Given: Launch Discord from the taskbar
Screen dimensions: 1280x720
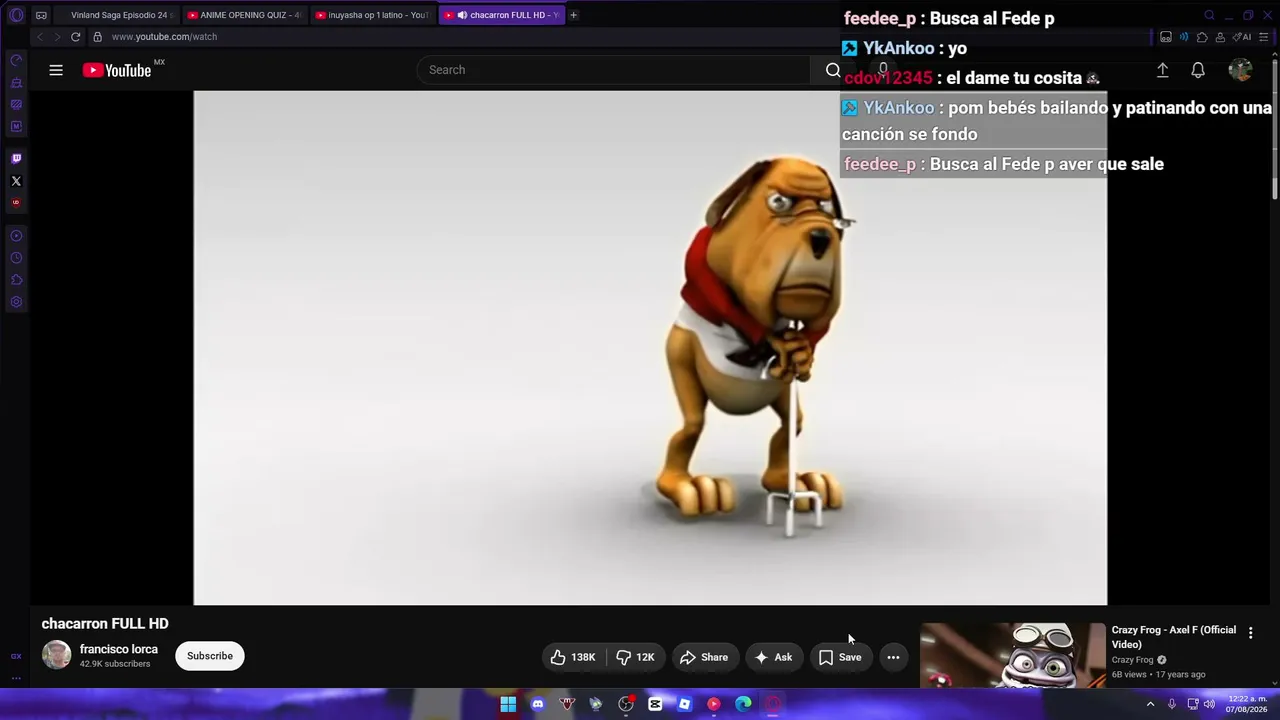Looking at the screenshot, I should (538, 704).
